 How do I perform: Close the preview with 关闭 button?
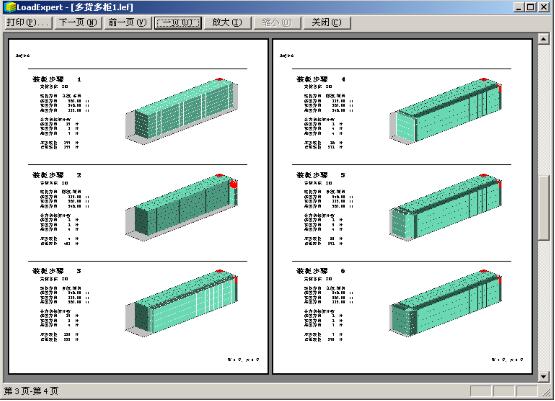click(x=327, y=23)
